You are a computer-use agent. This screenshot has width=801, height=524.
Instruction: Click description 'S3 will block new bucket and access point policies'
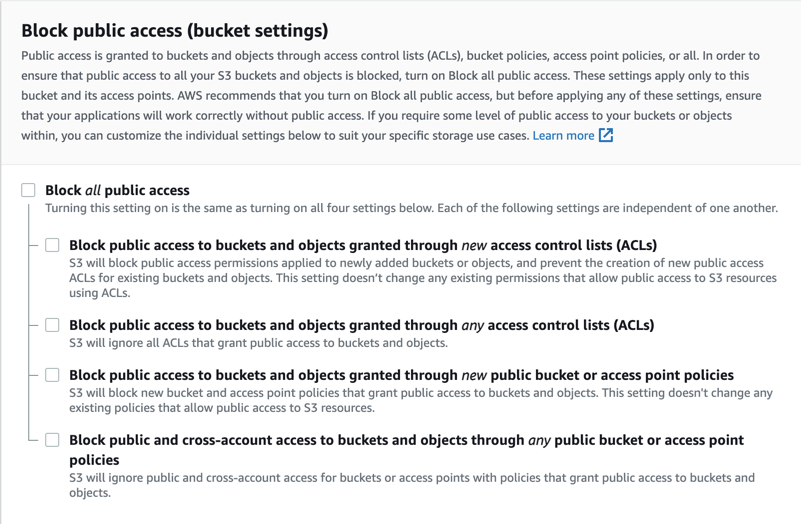tap(421, 400)
